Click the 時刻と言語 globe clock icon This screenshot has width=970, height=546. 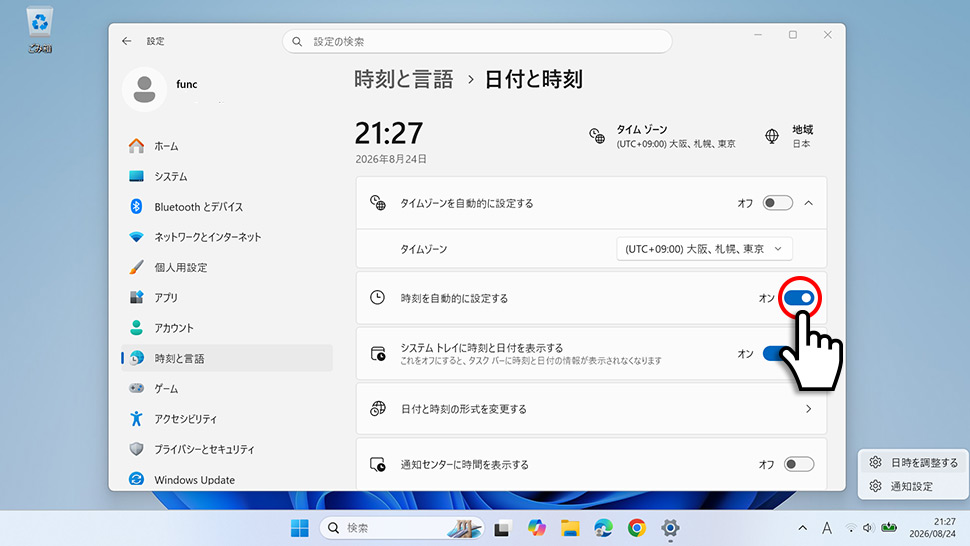coord(137,358)
